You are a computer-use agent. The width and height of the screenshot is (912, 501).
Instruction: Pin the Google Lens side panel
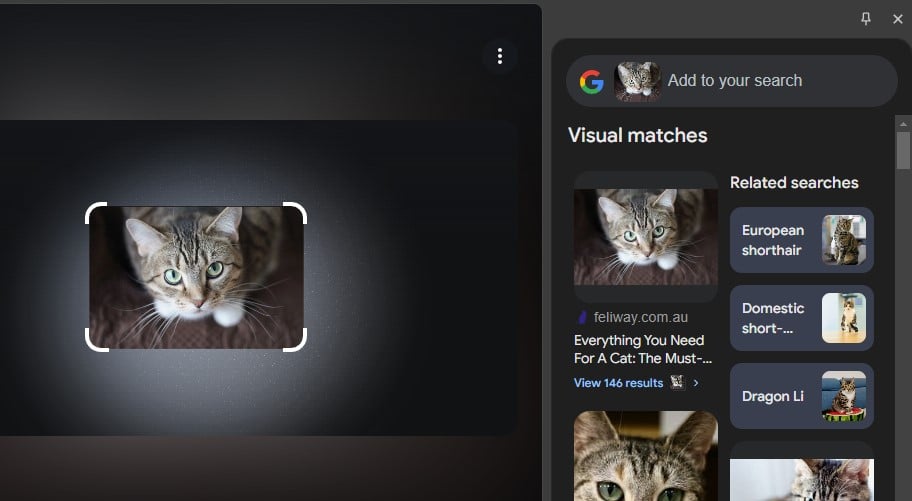[x=865, y=19]
